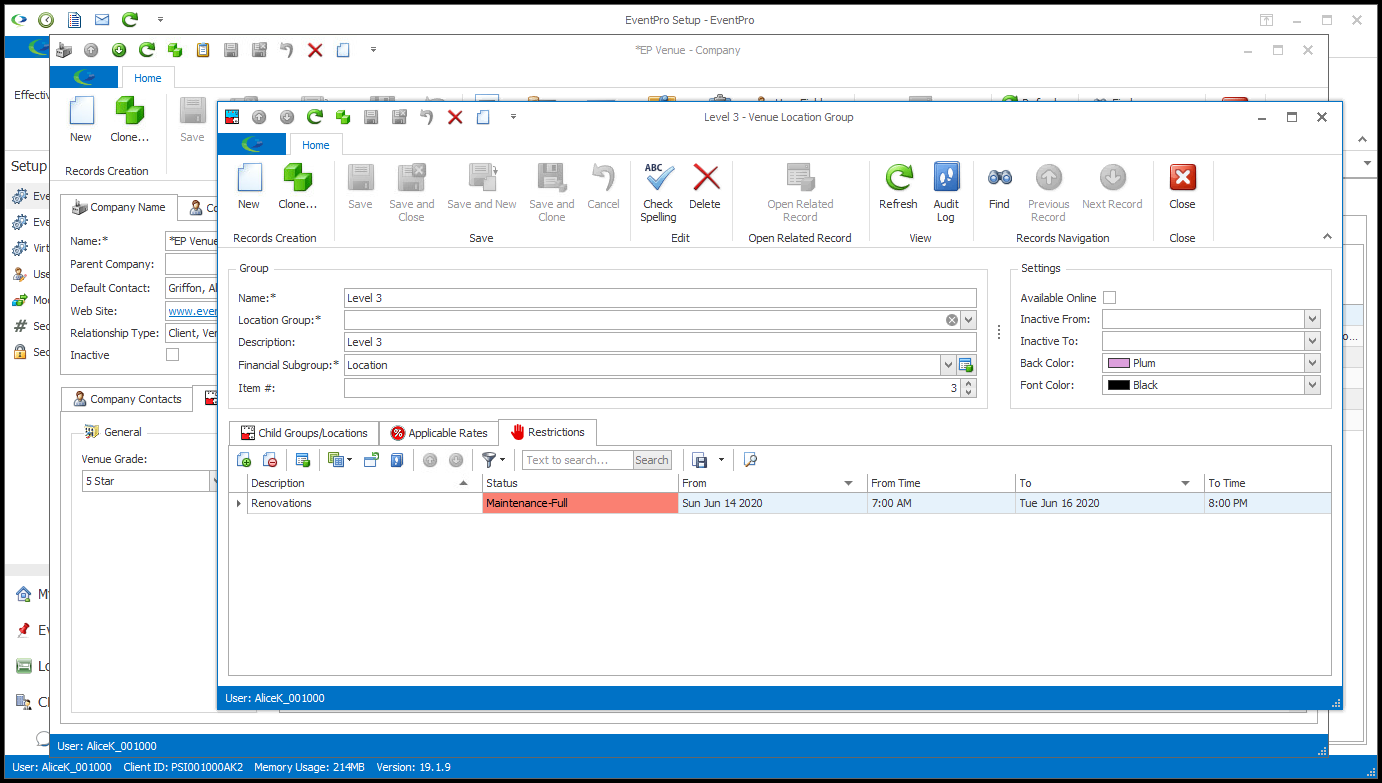The image size is (1382, 783).
Task: Open the Company Name tab in the Company window
Action: click(x=119, y=207)
